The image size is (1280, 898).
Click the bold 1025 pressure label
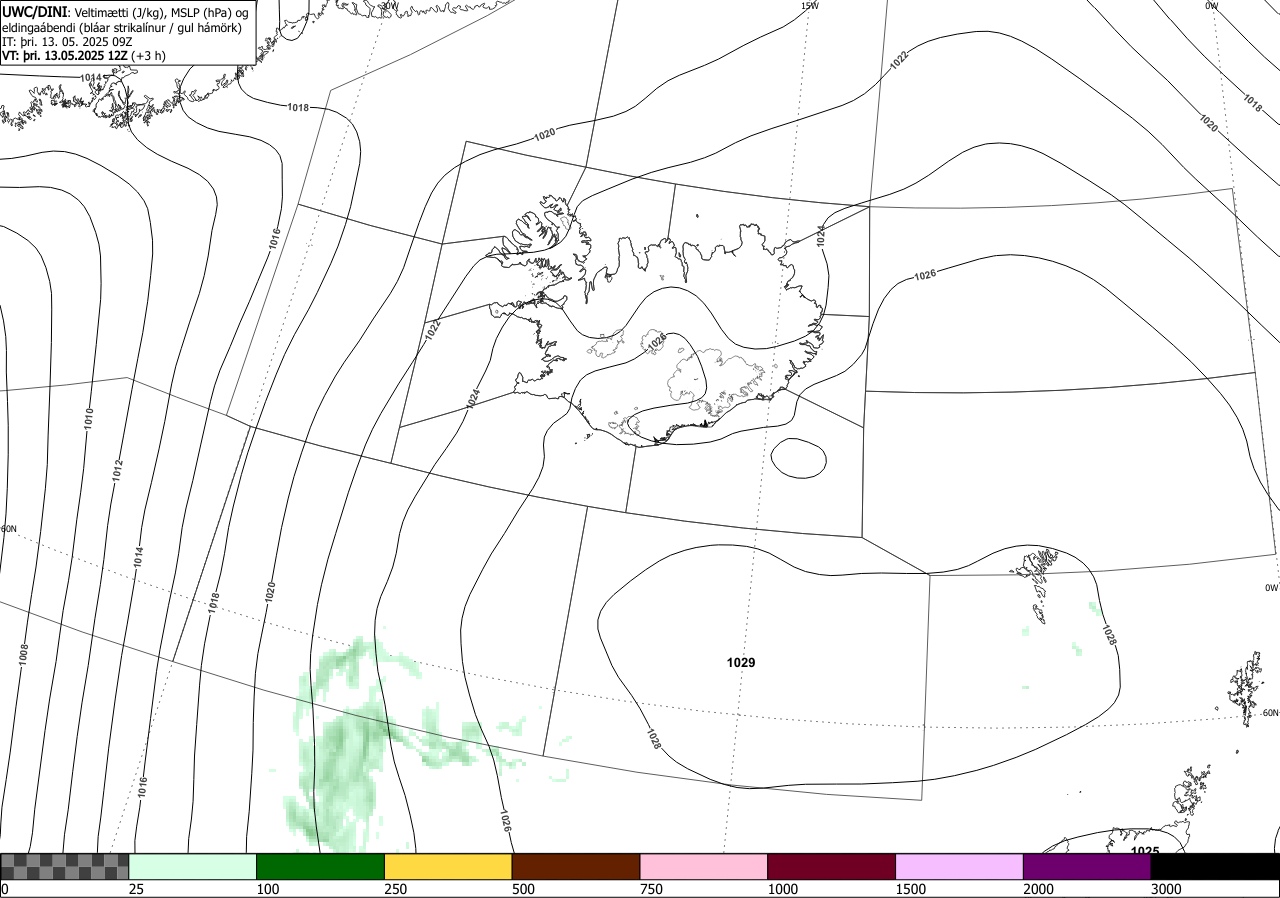[1145, 851]
